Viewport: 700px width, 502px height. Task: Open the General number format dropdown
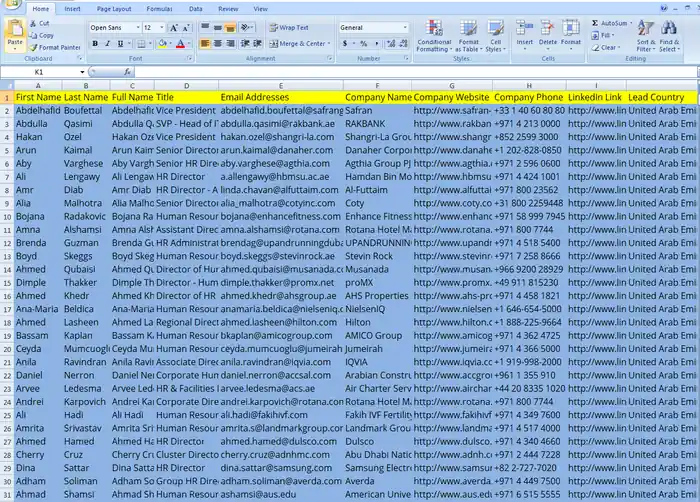[x=405, y=28]
